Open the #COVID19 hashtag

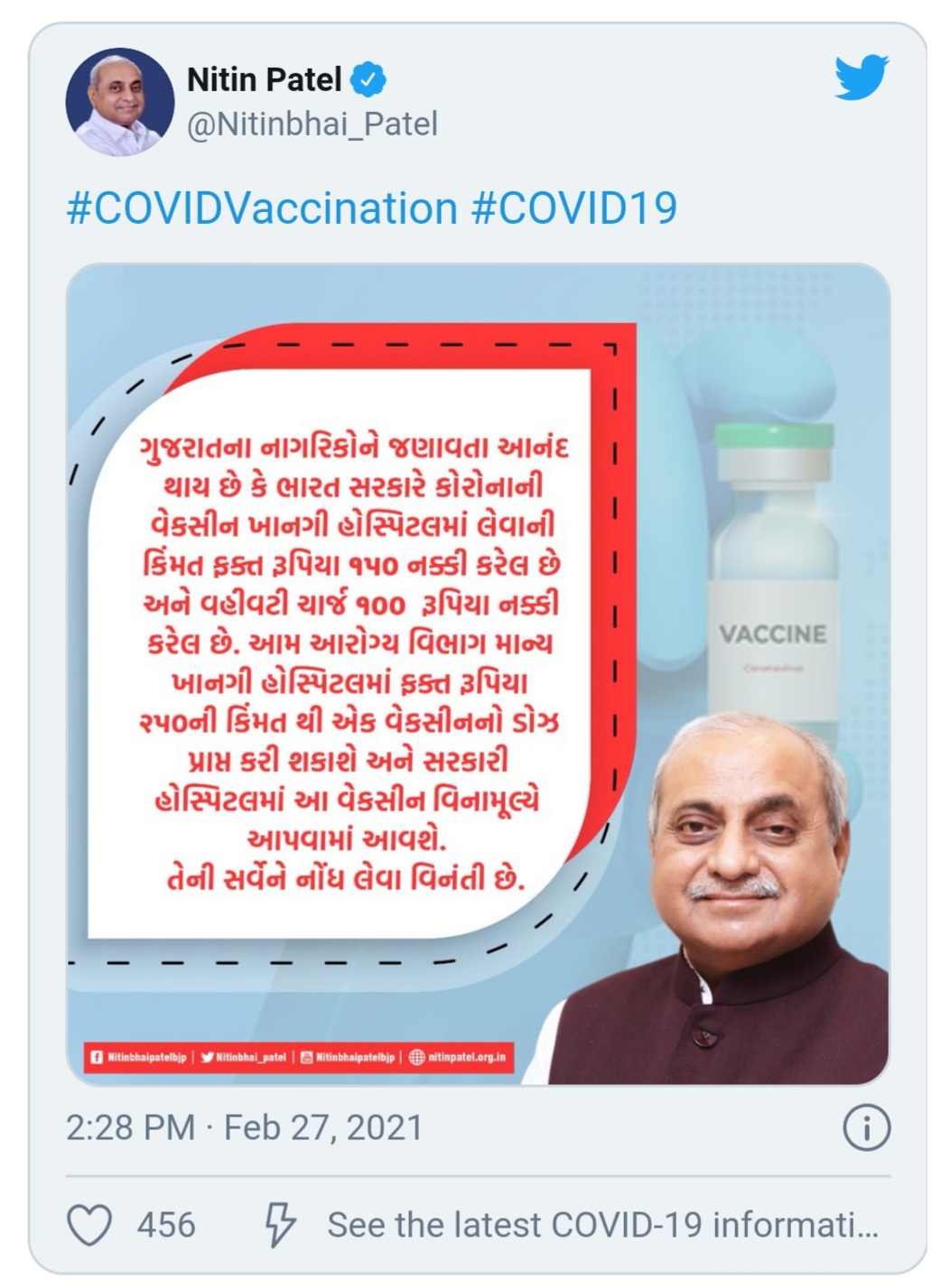tap(573, 208)
